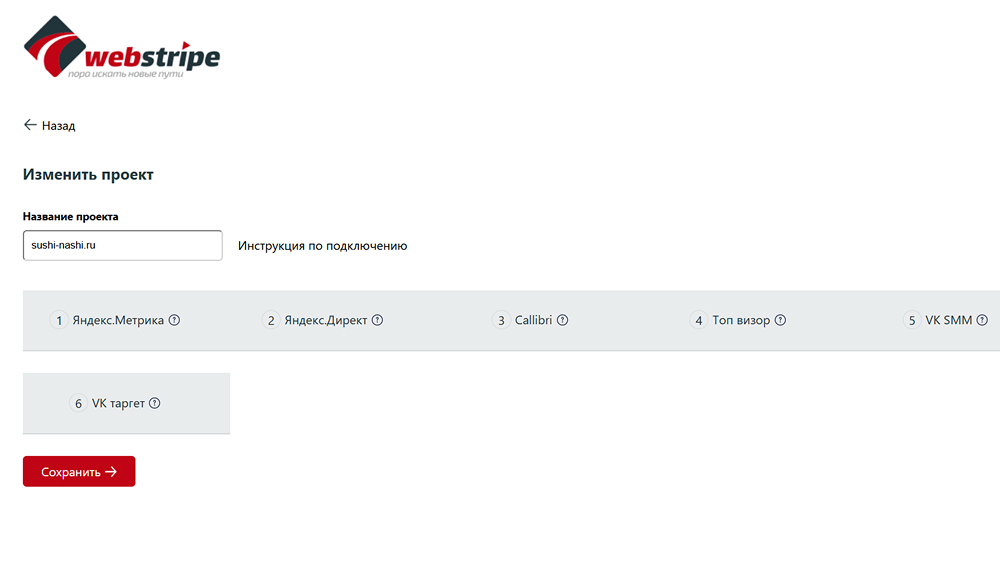Click the help icon beside Яндекс.Директ

pos(378,320)
